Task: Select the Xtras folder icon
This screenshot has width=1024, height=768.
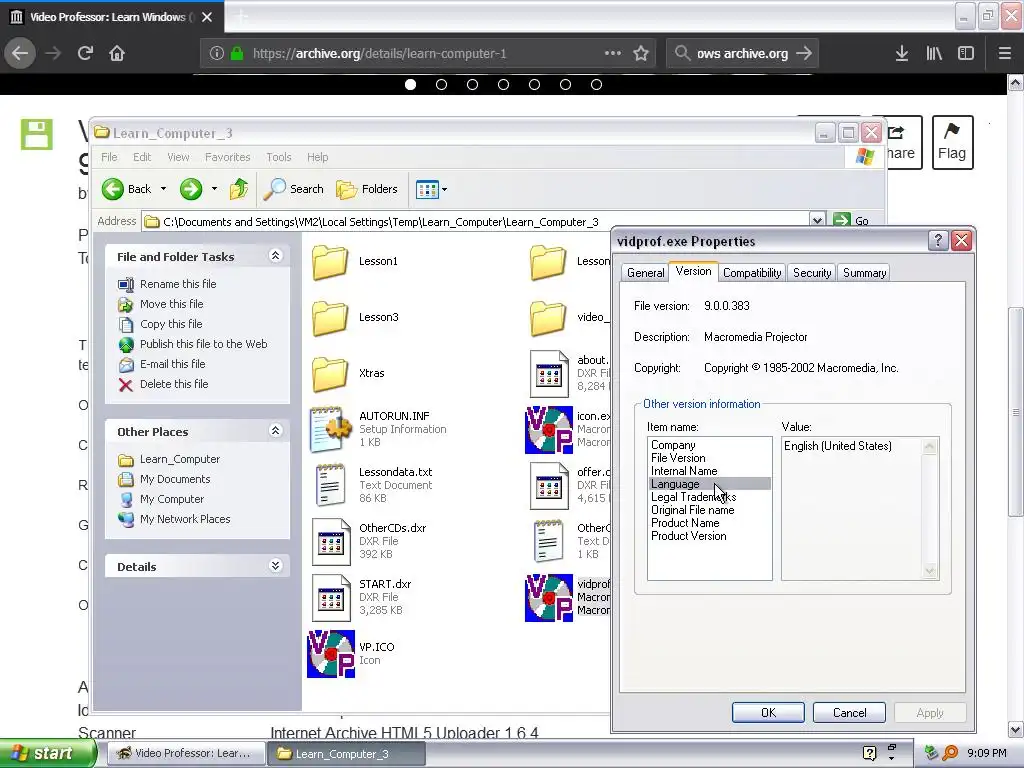Action: (330, 374)
